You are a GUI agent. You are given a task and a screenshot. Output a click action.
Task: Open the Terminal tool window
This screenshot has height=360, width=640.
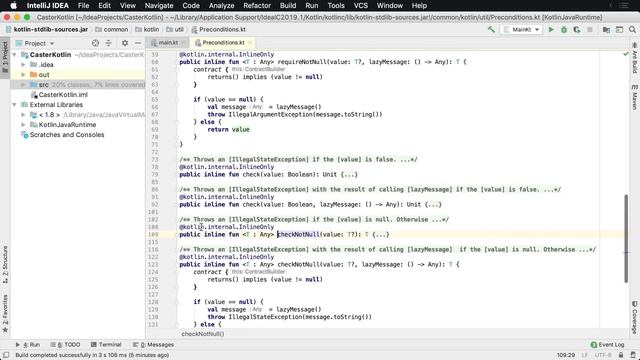[x=106, y=344]
